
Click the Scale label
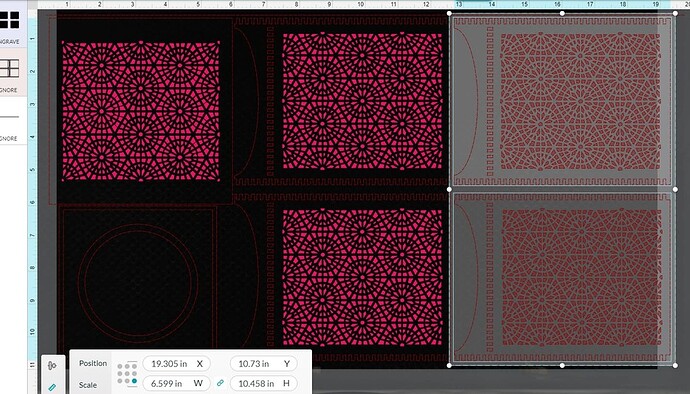(x=88, y=385)
